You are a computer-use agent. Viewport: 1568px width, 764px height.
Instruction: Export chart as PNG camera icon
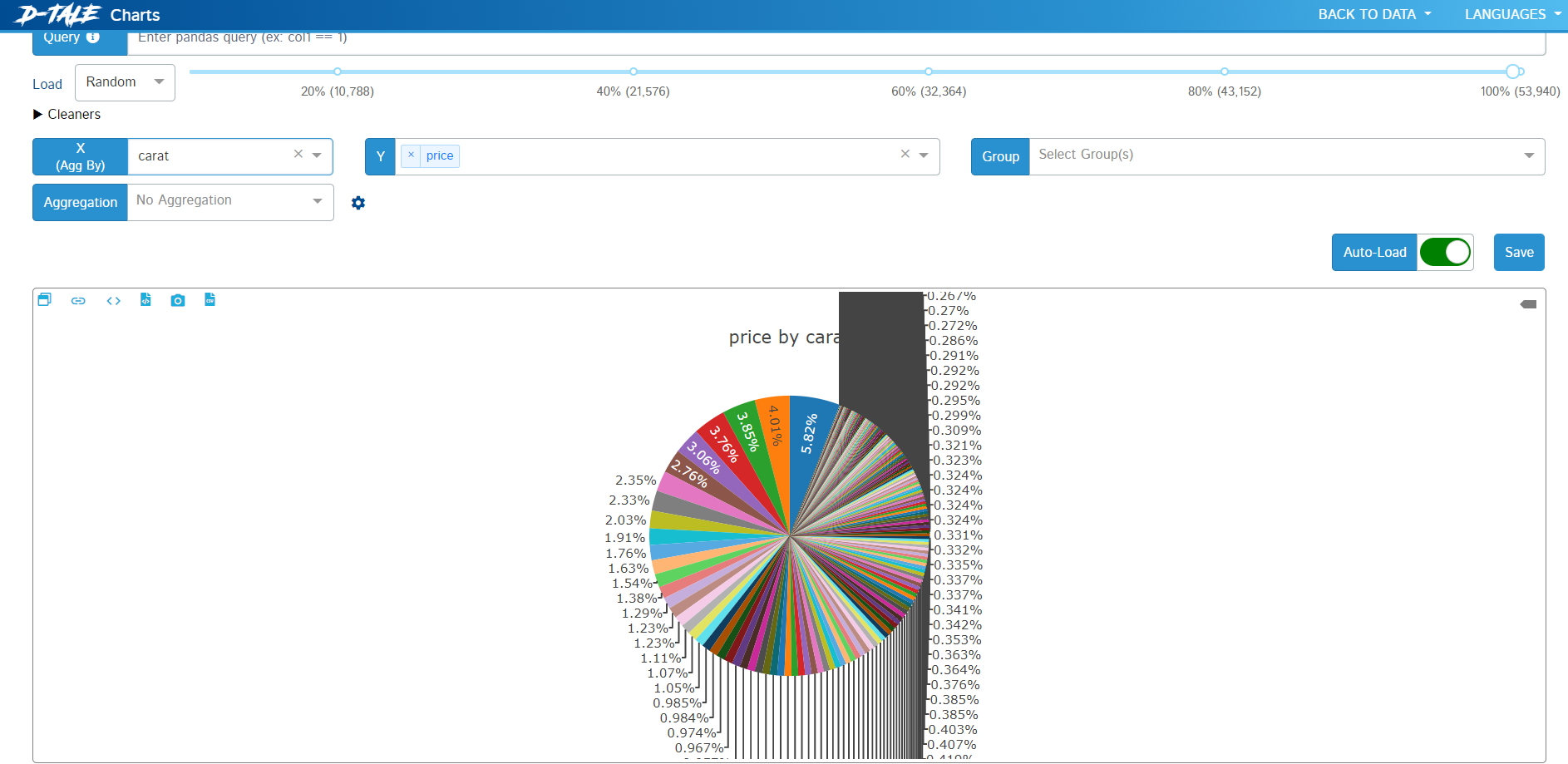click(178, 300)
